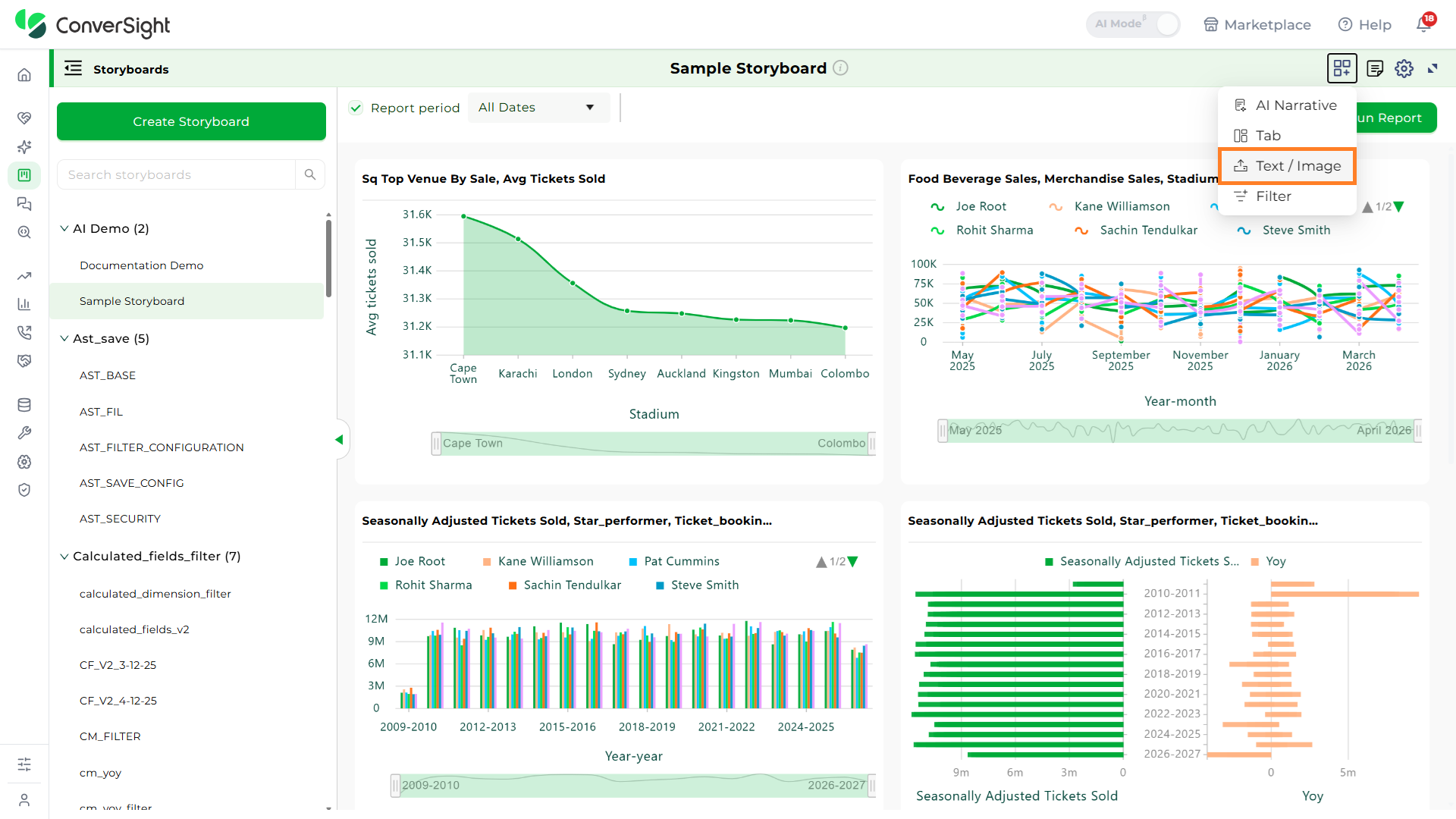Screen dimensions: 1456x819
Task: Toggle the AI Mode switch
Action: [1133, 24]
